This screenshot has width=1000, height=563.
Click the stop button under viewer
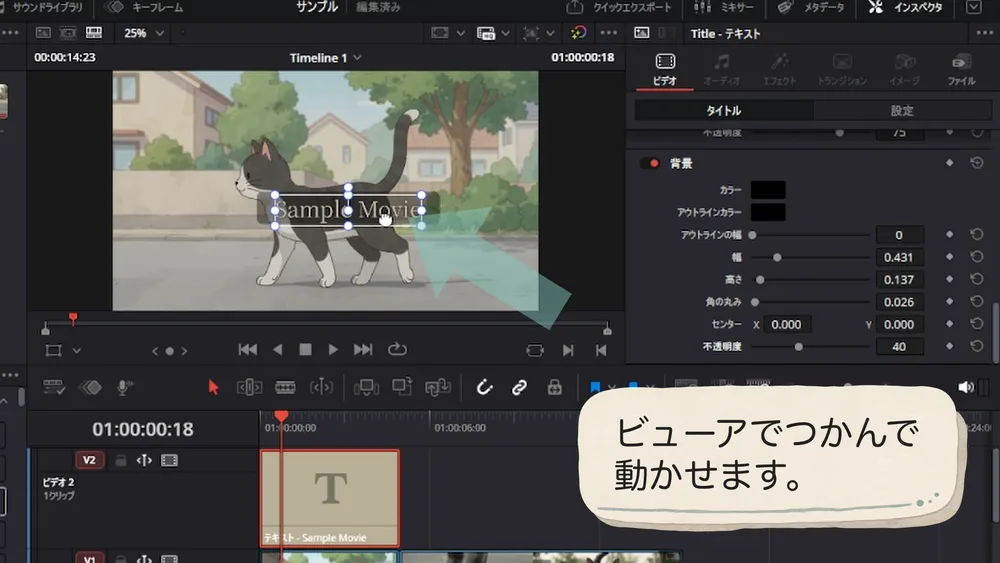click(305, 349)
